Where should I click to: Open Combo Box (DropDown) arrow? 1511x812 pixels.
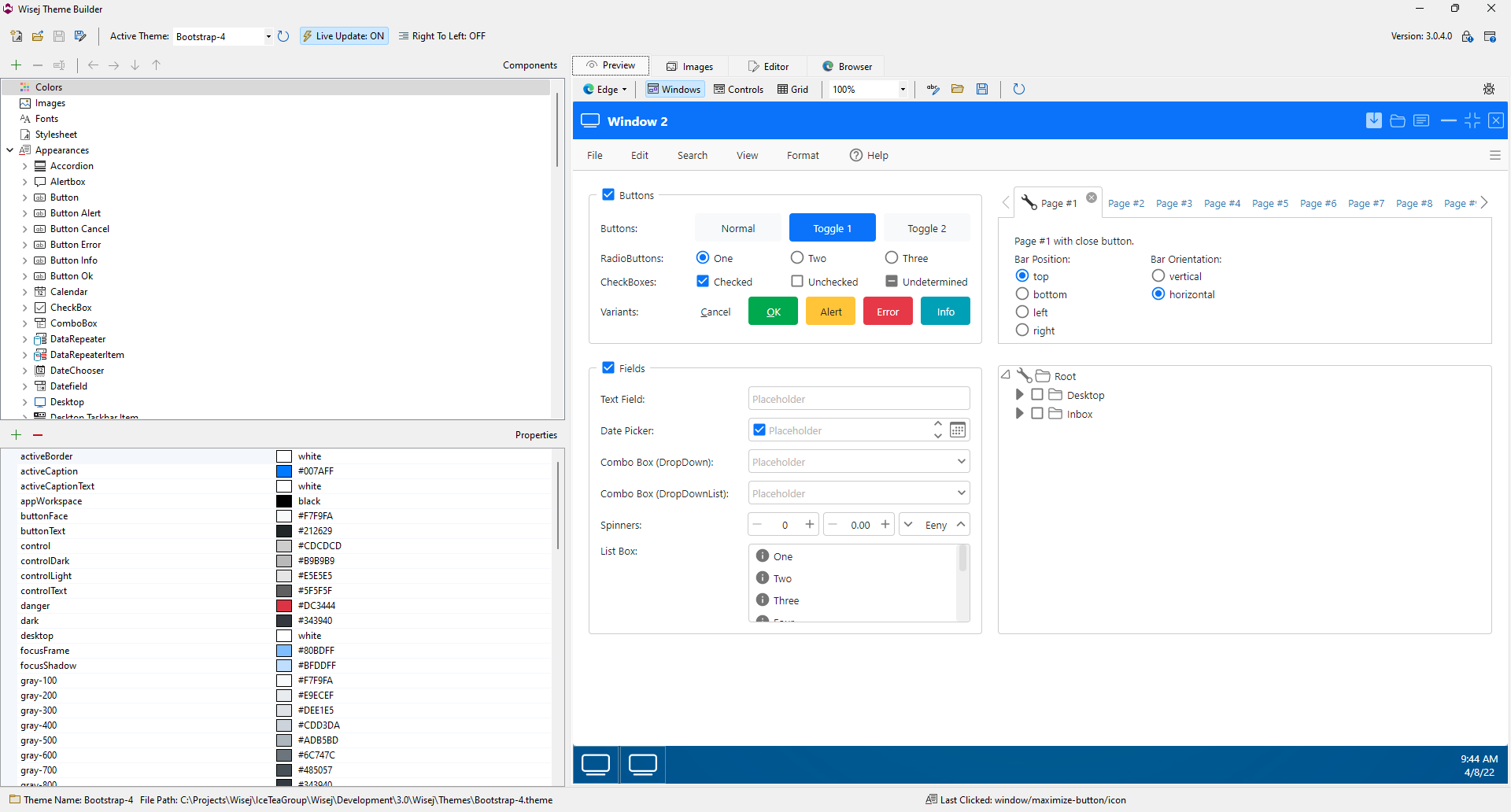961,461
